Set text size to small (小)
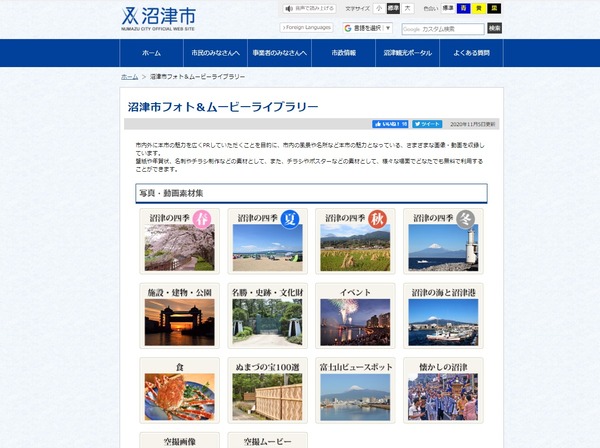 [x=379, y=8]
